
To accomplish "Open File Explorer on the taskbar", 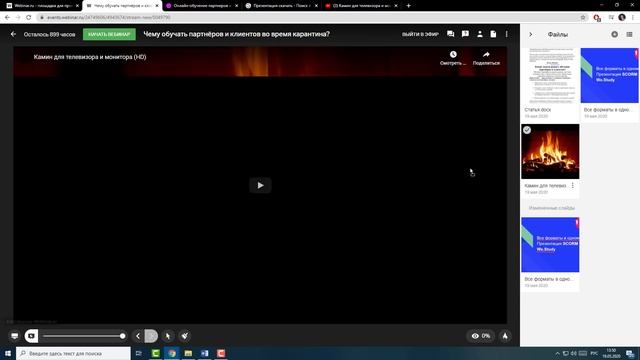I will (188, 353).
